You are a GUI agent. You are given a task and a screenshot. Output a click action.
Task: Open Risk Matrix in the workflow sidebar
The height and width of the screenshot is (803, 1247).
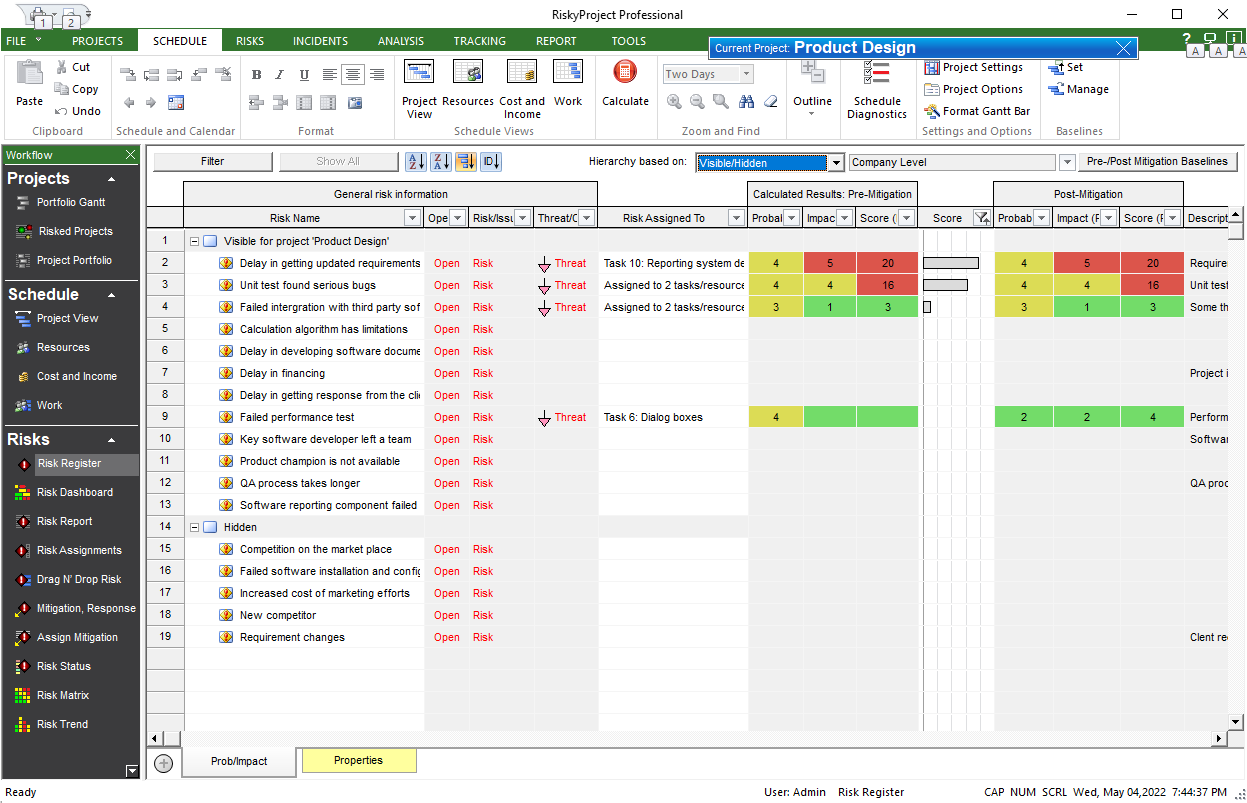[62, 695]
